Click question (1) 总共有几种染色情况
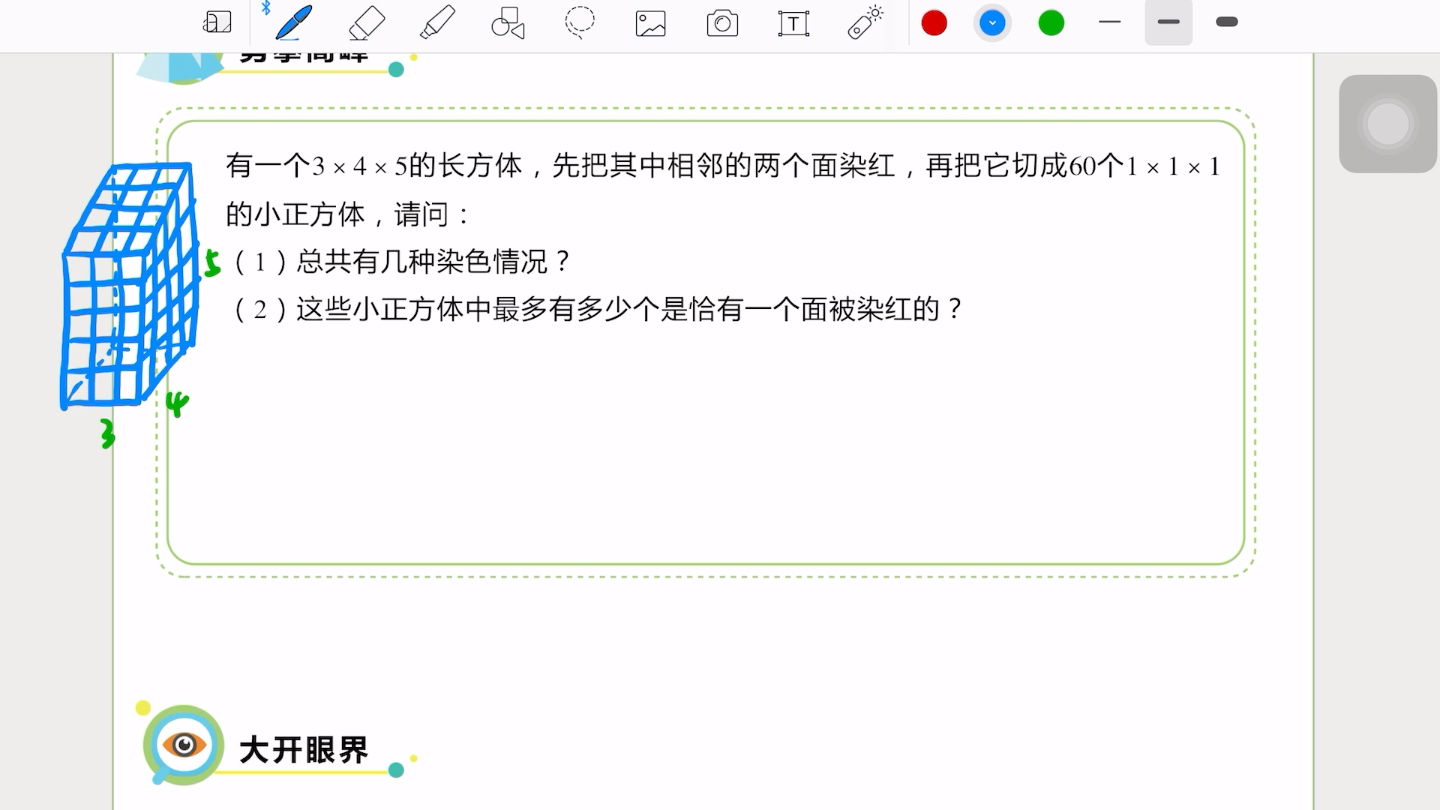Screen dimensions: 1440x810 (400, 262)
